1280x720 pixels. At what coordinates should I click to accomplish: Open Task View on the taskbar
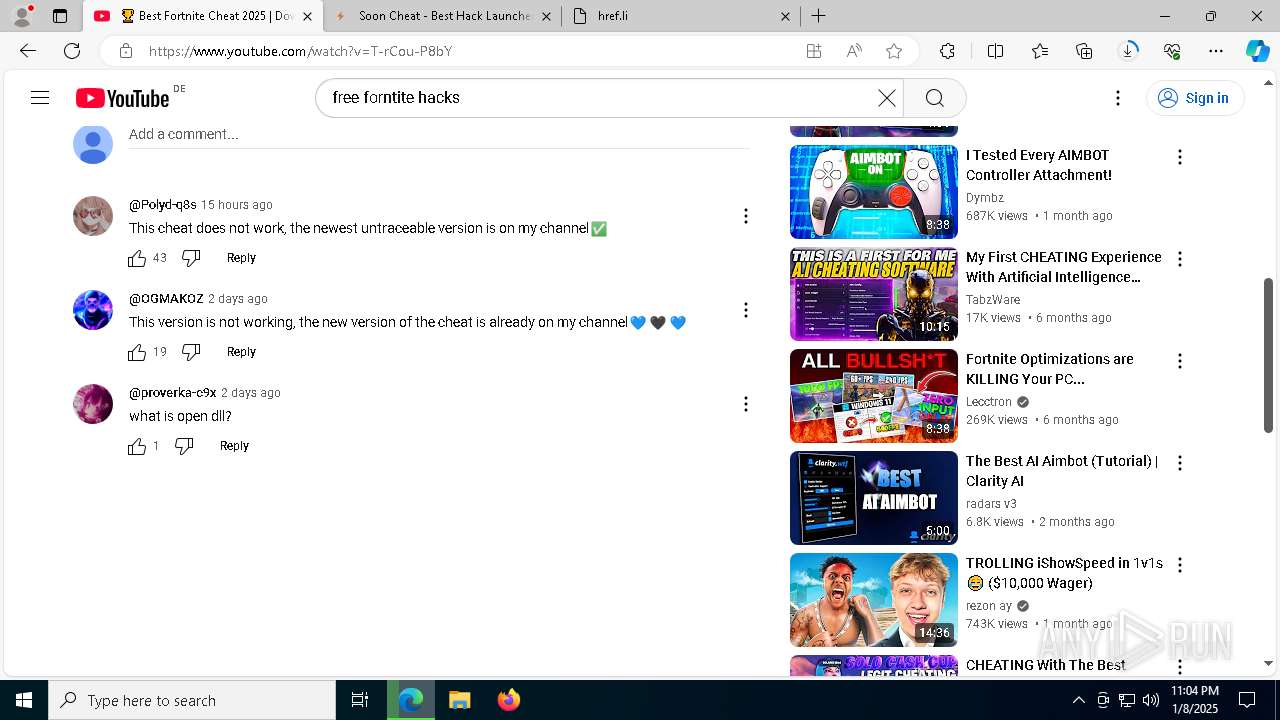tap(360, 700)
